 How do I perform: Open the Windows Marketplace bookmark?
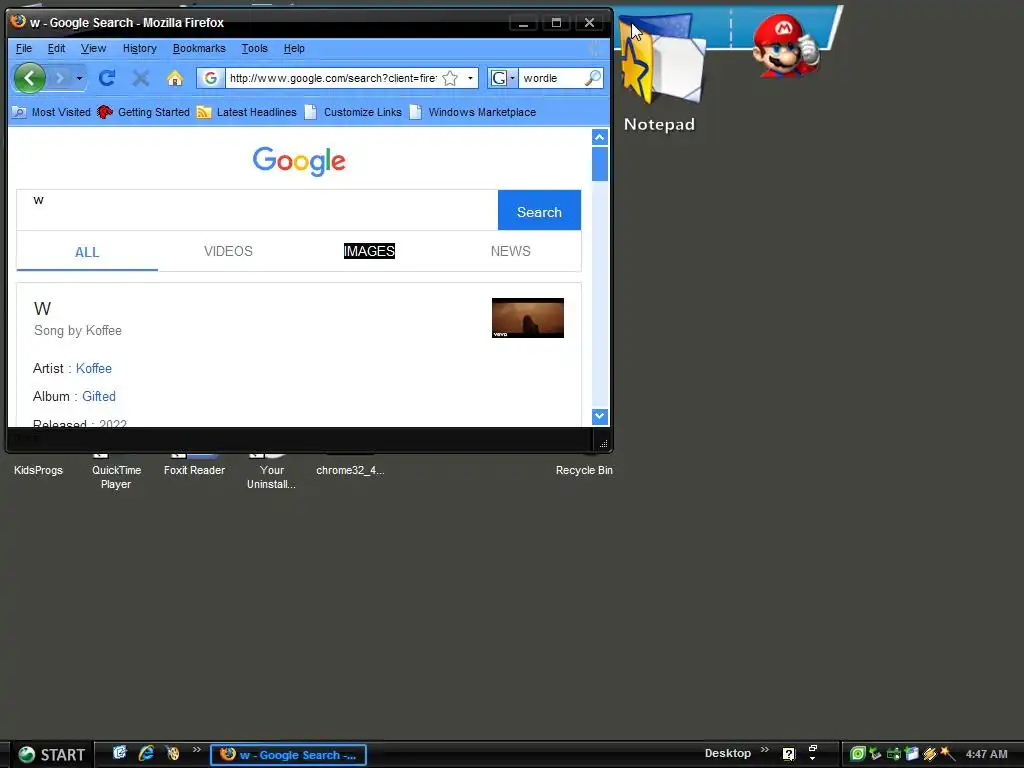[473, 112]
